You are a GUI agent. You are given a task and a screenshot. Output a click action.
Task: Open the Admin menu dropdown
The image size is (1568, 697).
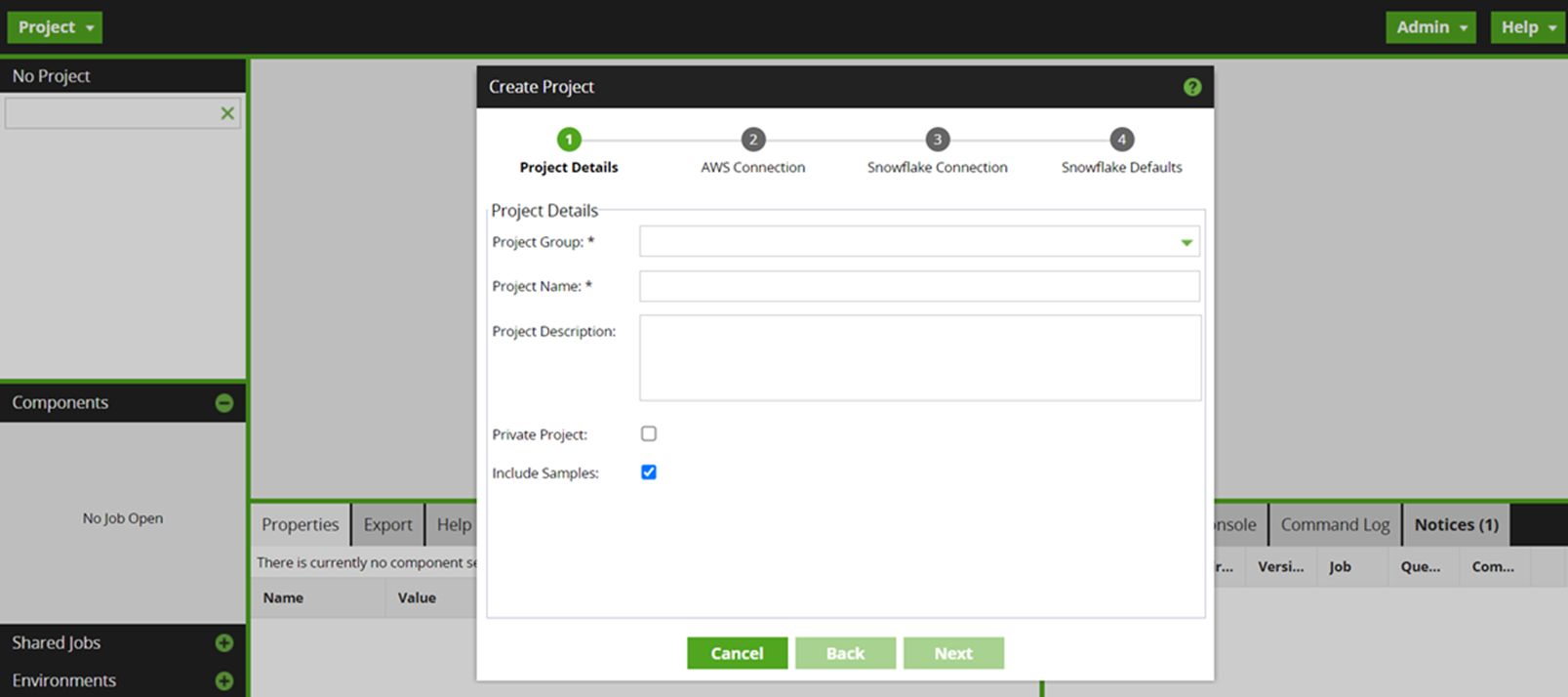point(1430,27)
